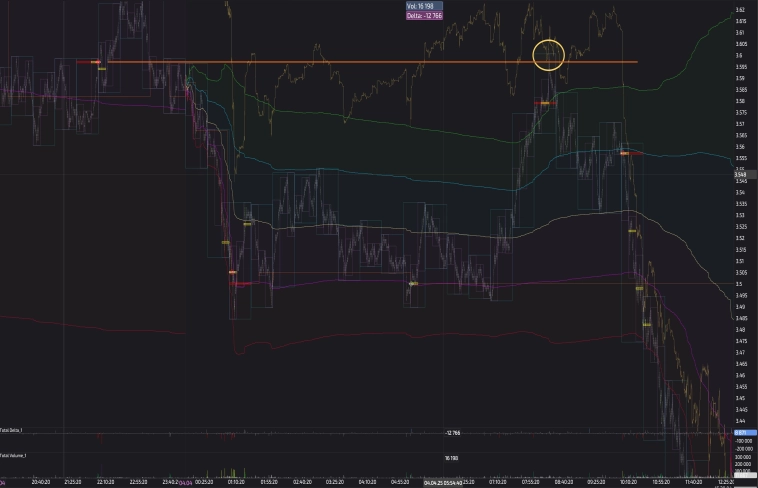Click the 3.5 label on price scale
Viewport: 758px width, 488px height.
(740, 284)
